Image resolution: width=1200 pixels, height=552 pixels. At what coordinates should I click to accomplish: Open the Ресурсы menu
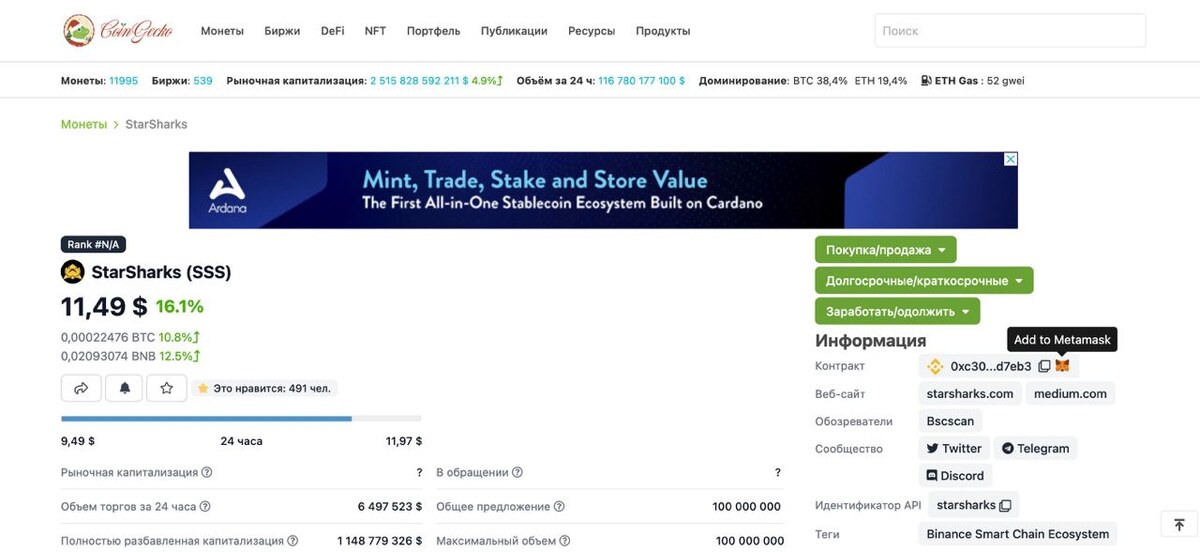click(592, 31)
